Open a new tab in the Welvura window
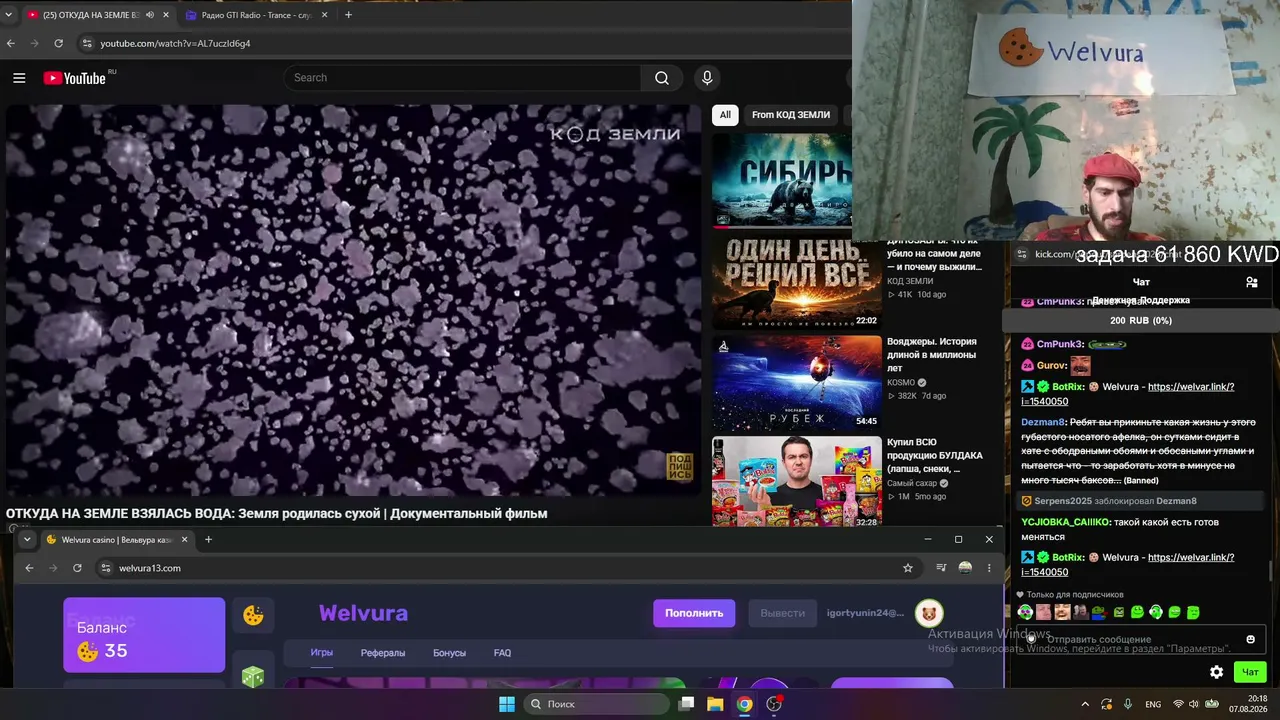 pyautogui.click(x=208, y=539)
